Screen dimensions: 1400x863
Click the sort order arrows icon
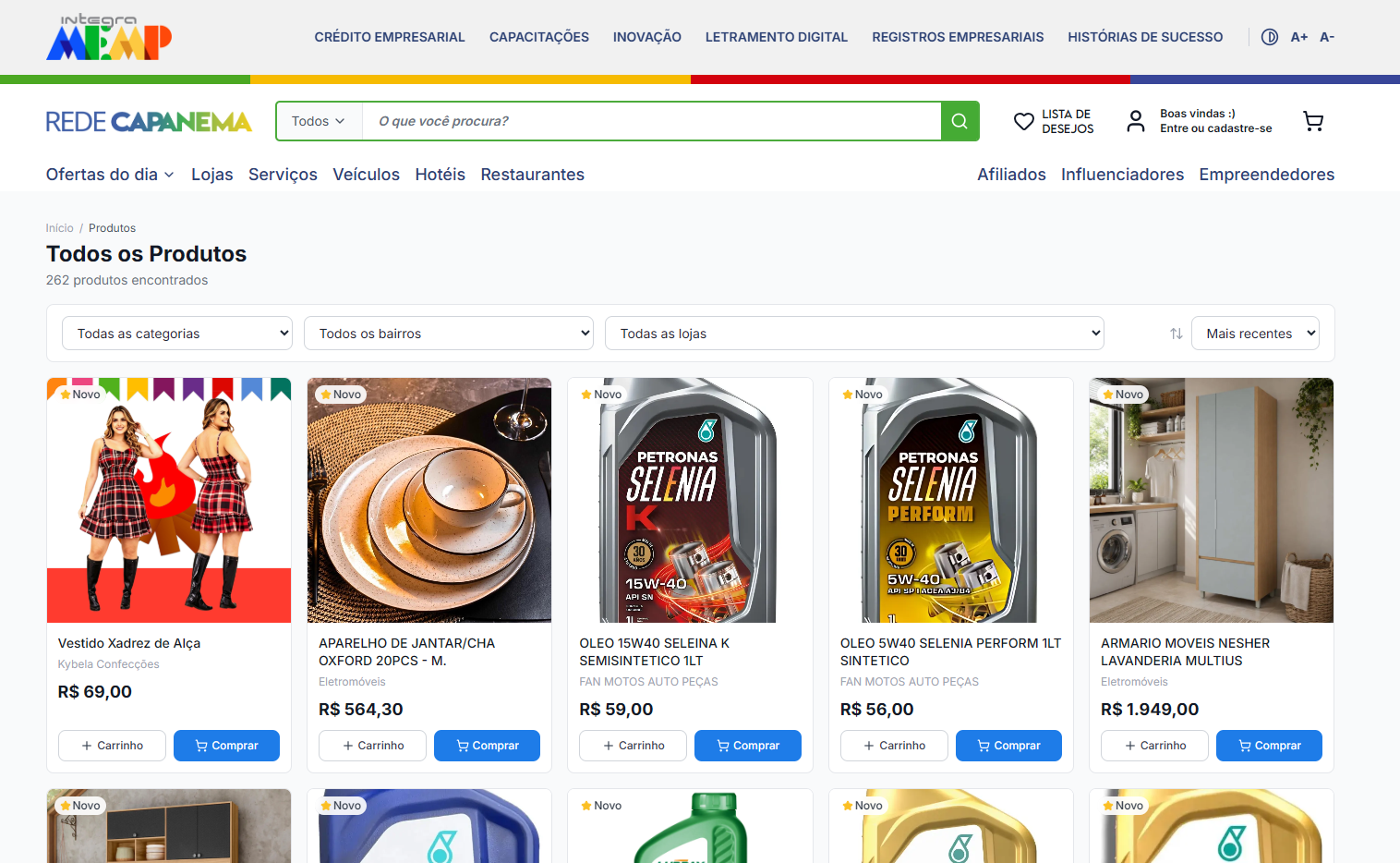[1176, 334]
